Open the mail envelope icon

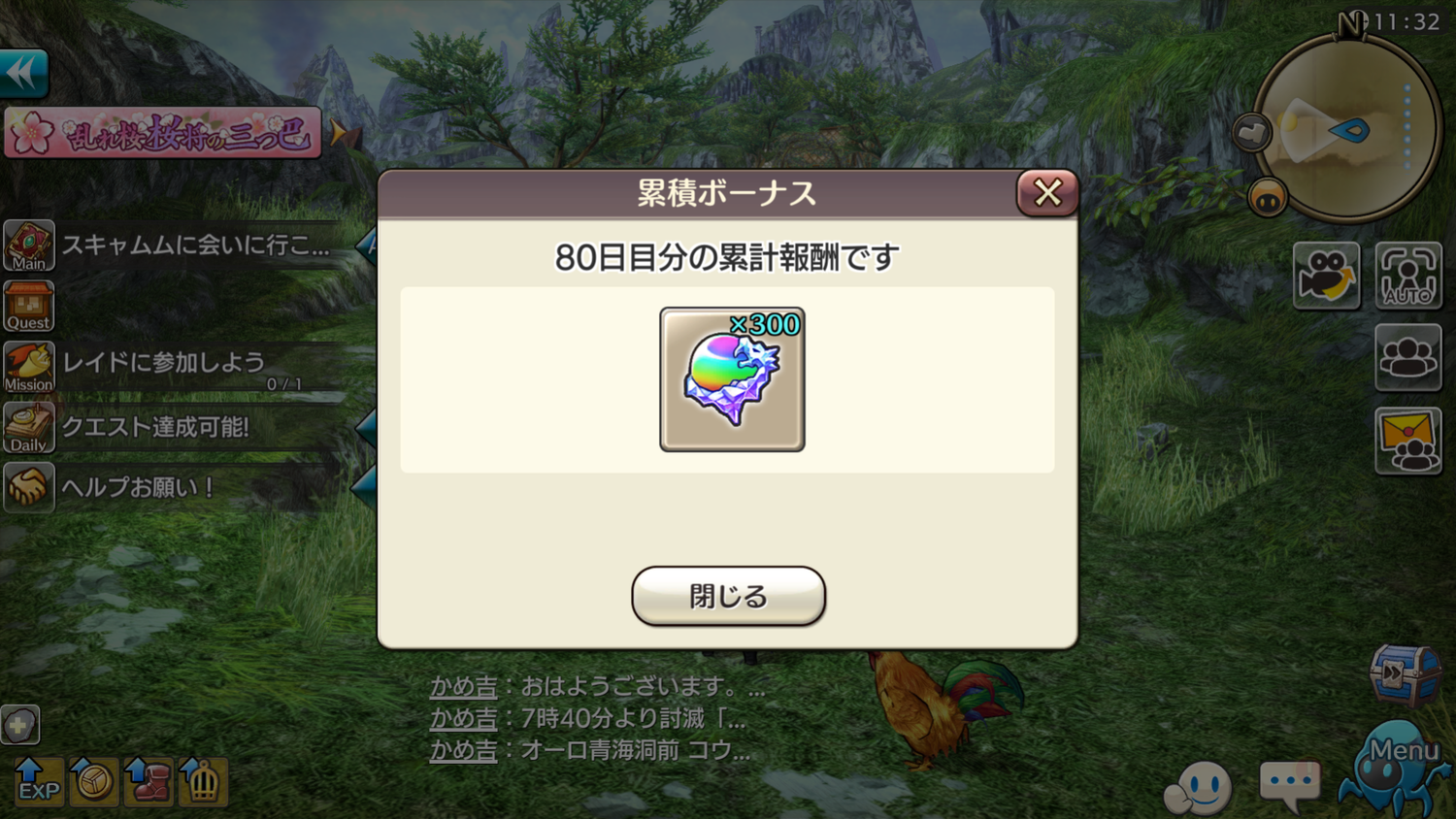tap(1408, 441)
